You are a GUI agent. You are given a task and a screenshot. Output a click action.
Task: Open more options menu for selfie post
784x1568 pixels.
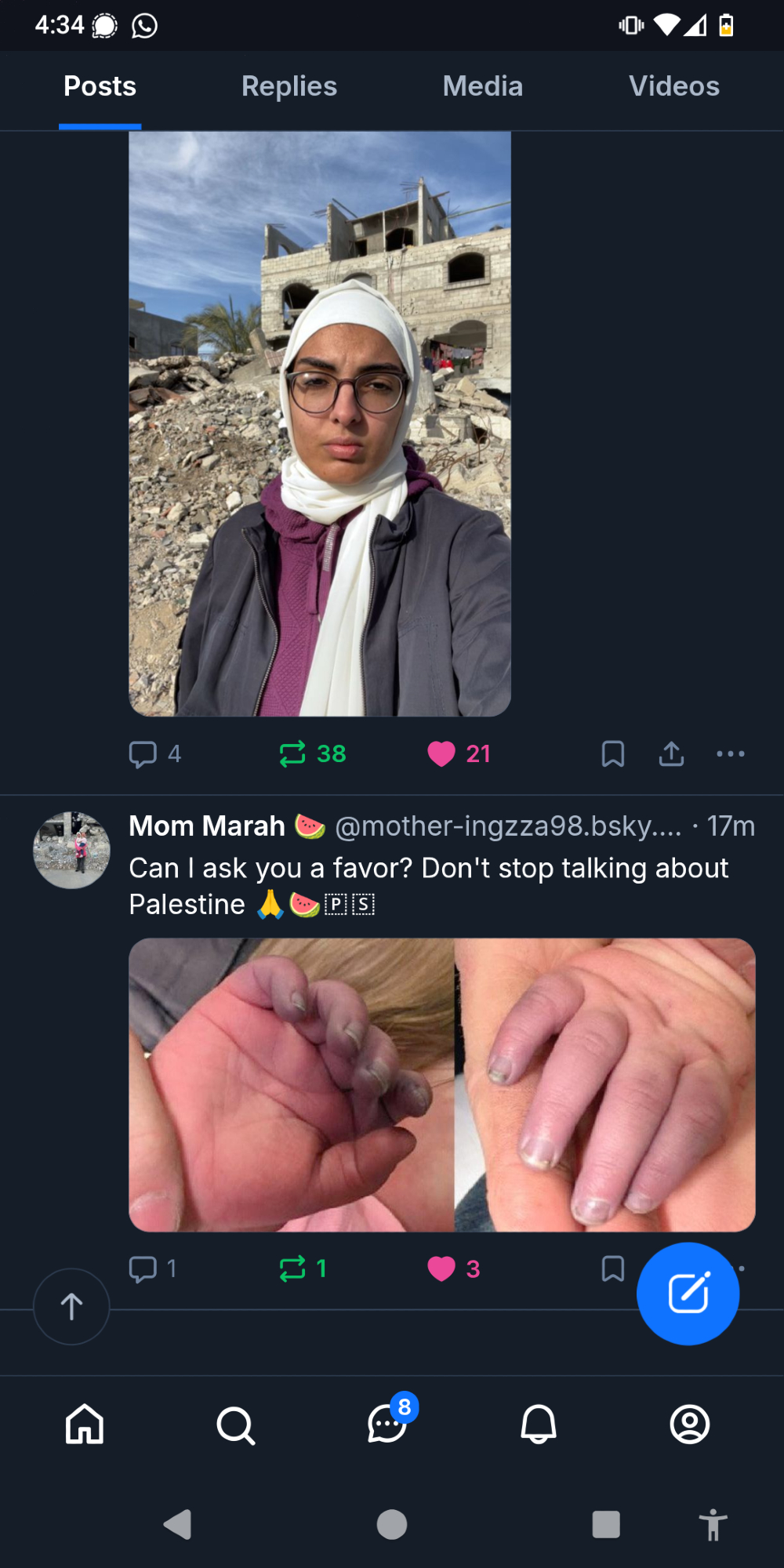pos(730,754)
